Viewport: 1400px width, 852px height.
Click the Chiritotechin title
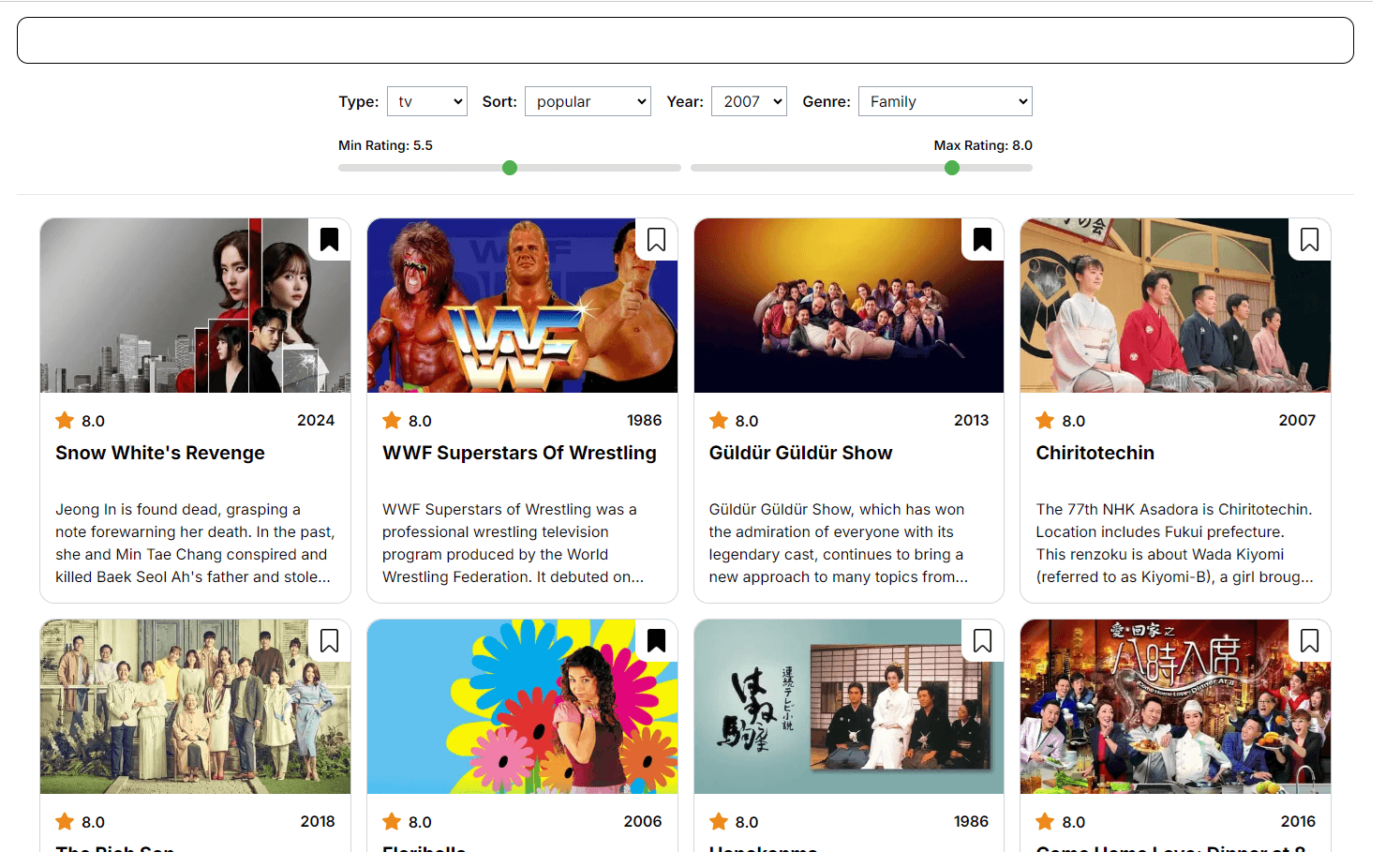pos(1095,453)
